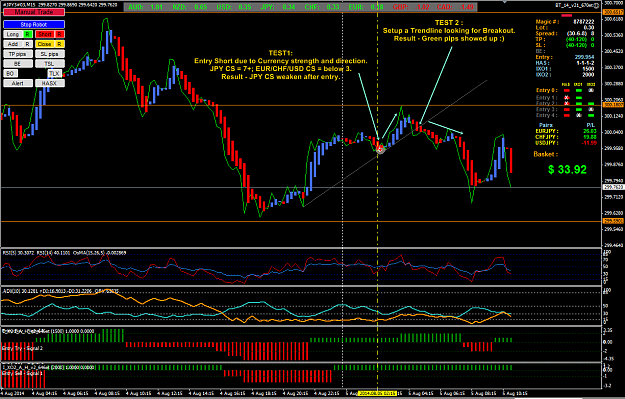625x399 pixels.
Task: Click the Entry price 299.954
Action: pos(584,57)
